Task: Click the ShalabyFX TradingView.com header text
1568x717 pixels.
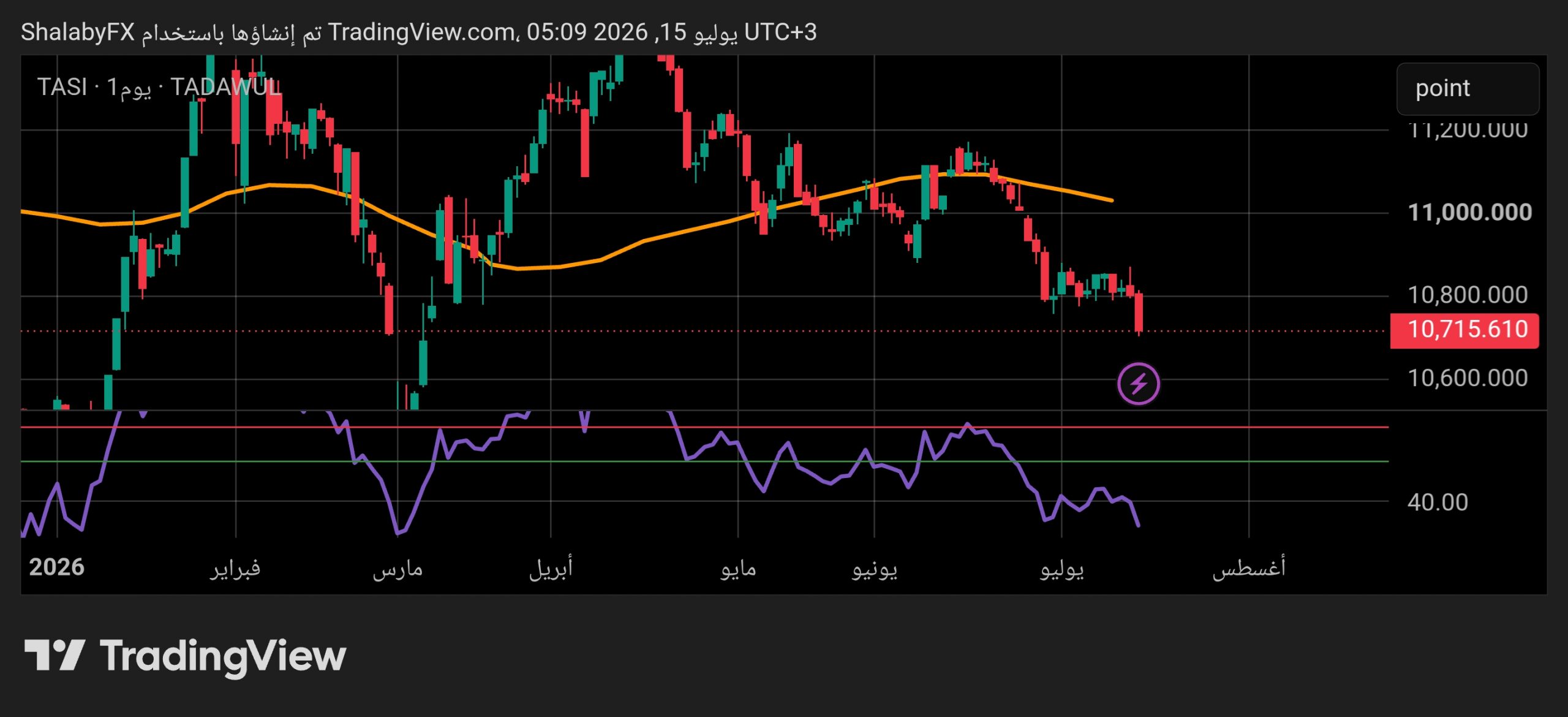Action: (x=419, y=32)
